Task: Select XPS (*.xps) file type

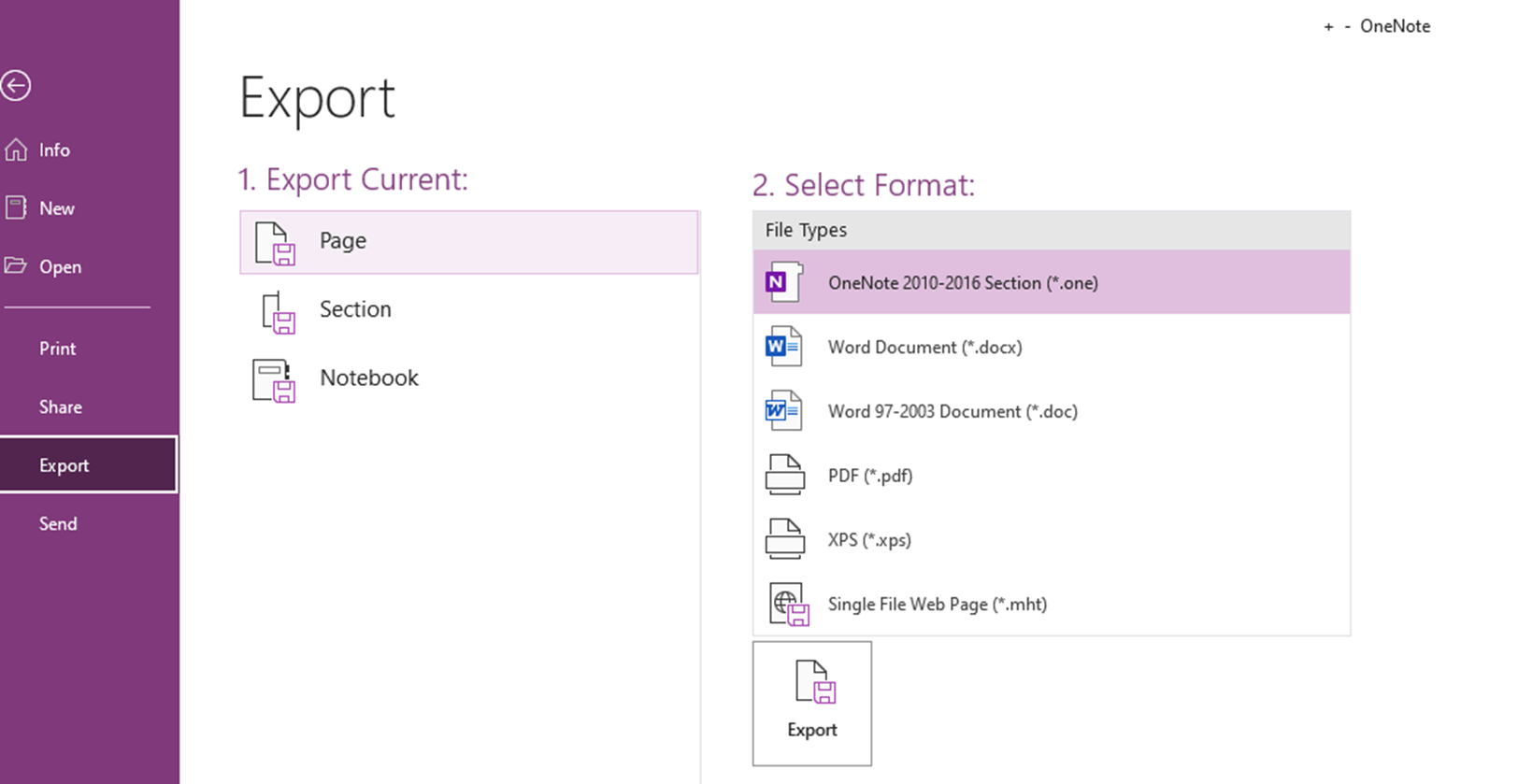Action: (x=868, y=540)
